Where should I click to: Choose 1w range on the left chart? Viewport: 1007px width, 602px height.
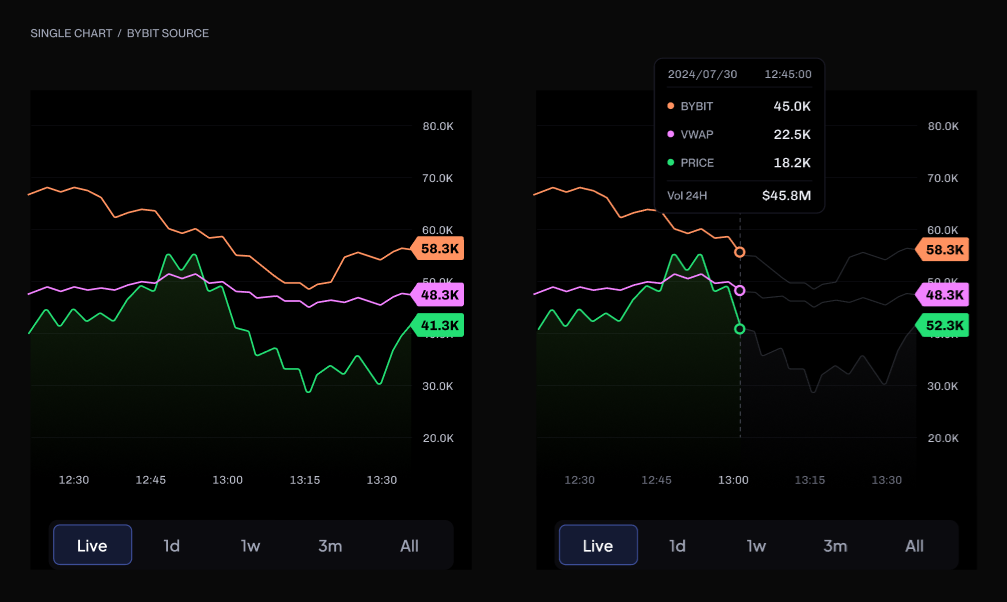(250, 546)
